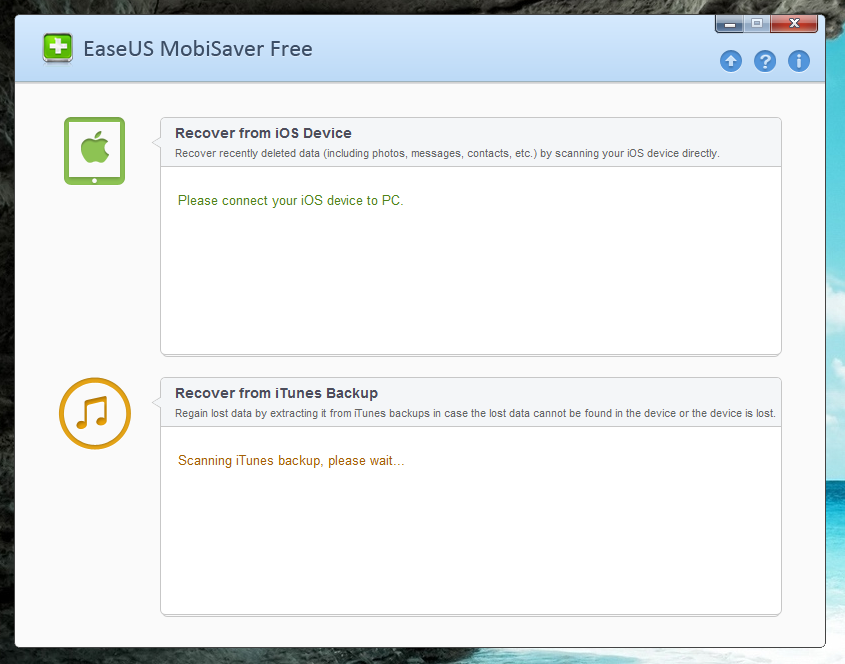Open help via the question mark icon
This screenshot has width=845, height=664.
pos(765,61)
